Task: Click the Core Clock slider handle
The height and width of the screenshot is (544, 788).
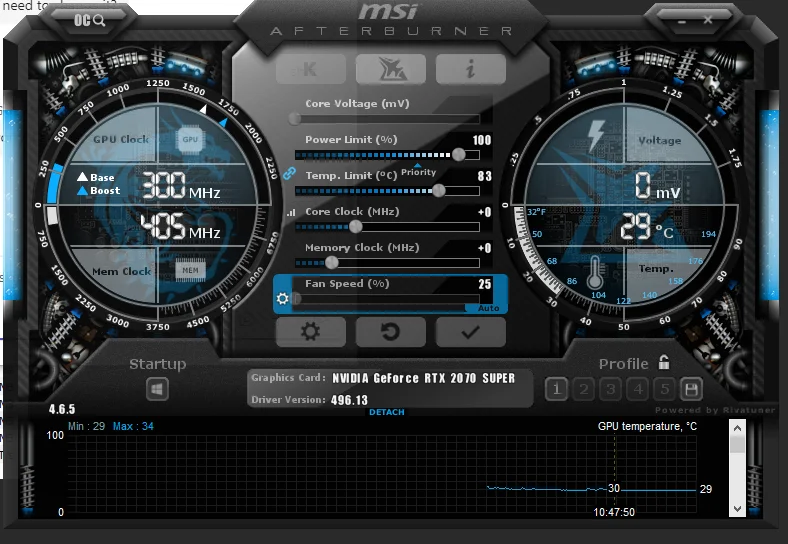Action: click(x=355, y=226)
